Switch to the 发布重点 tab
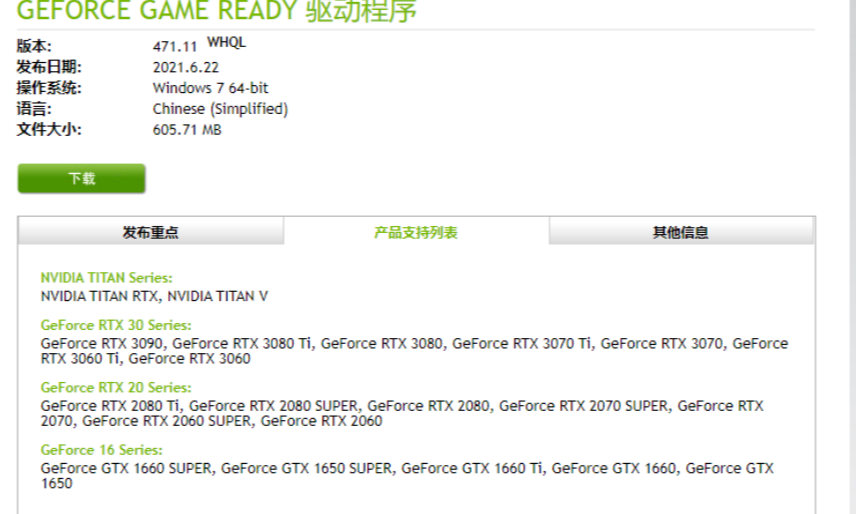Image resolution: width=856 pixels, height=514 pixels. click(x=150, y=232)
